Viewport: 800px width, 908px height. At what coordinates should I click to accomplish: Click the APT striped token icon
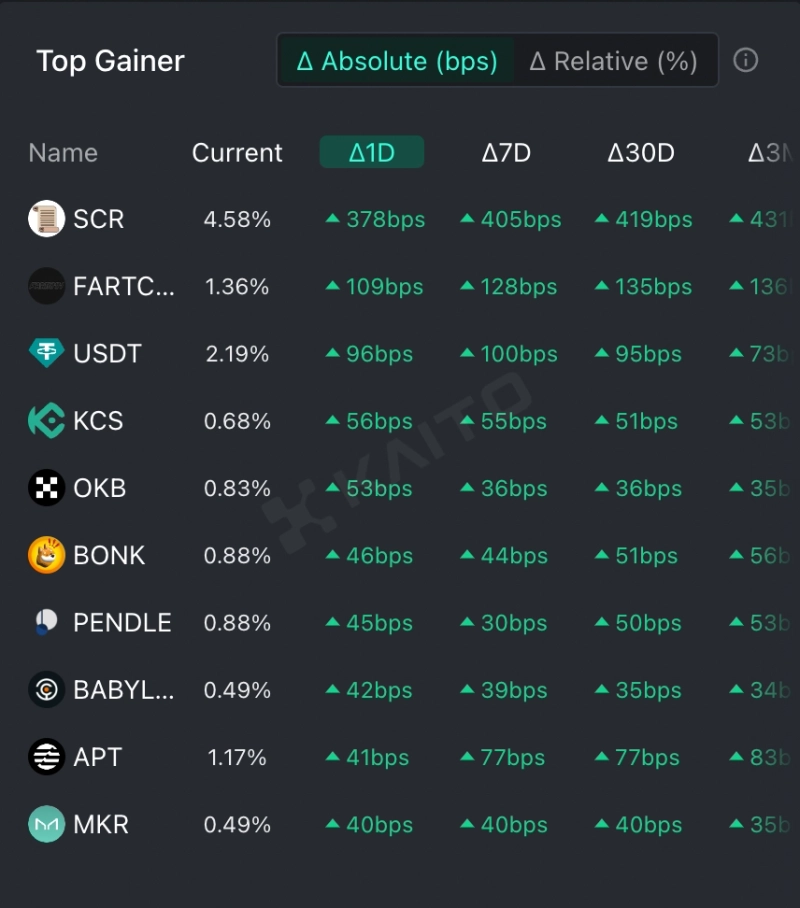pyautogui.click(x=46, y=757)
